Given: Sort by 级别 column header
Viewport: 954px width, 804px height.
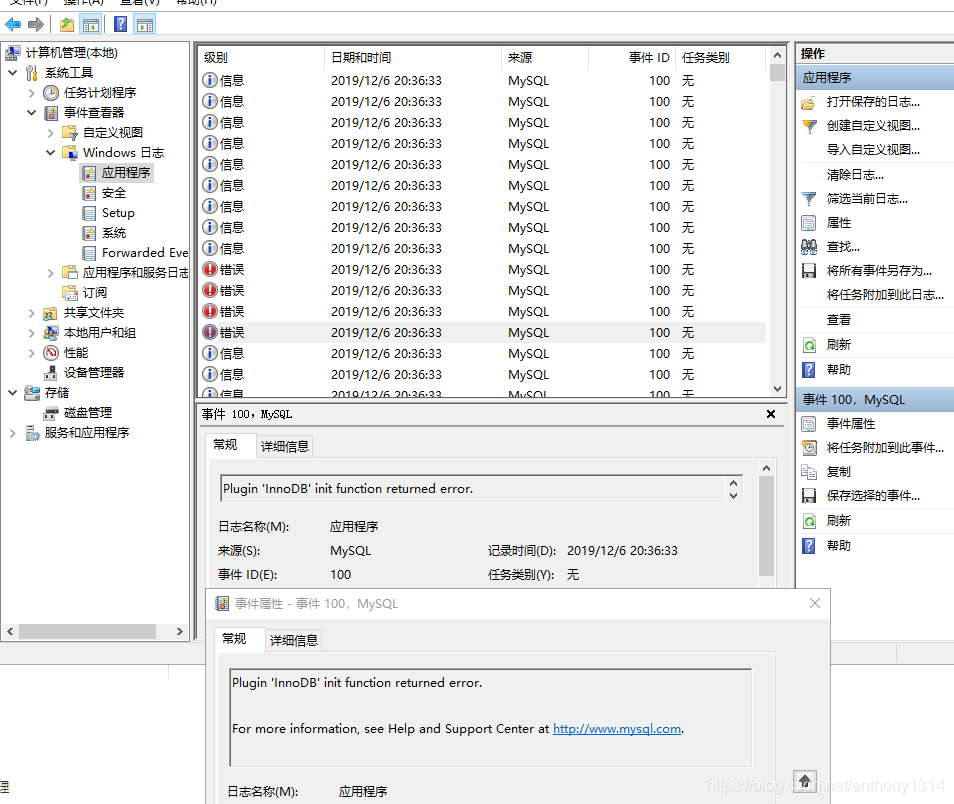Looking at the screenshot, I should 261,58.
